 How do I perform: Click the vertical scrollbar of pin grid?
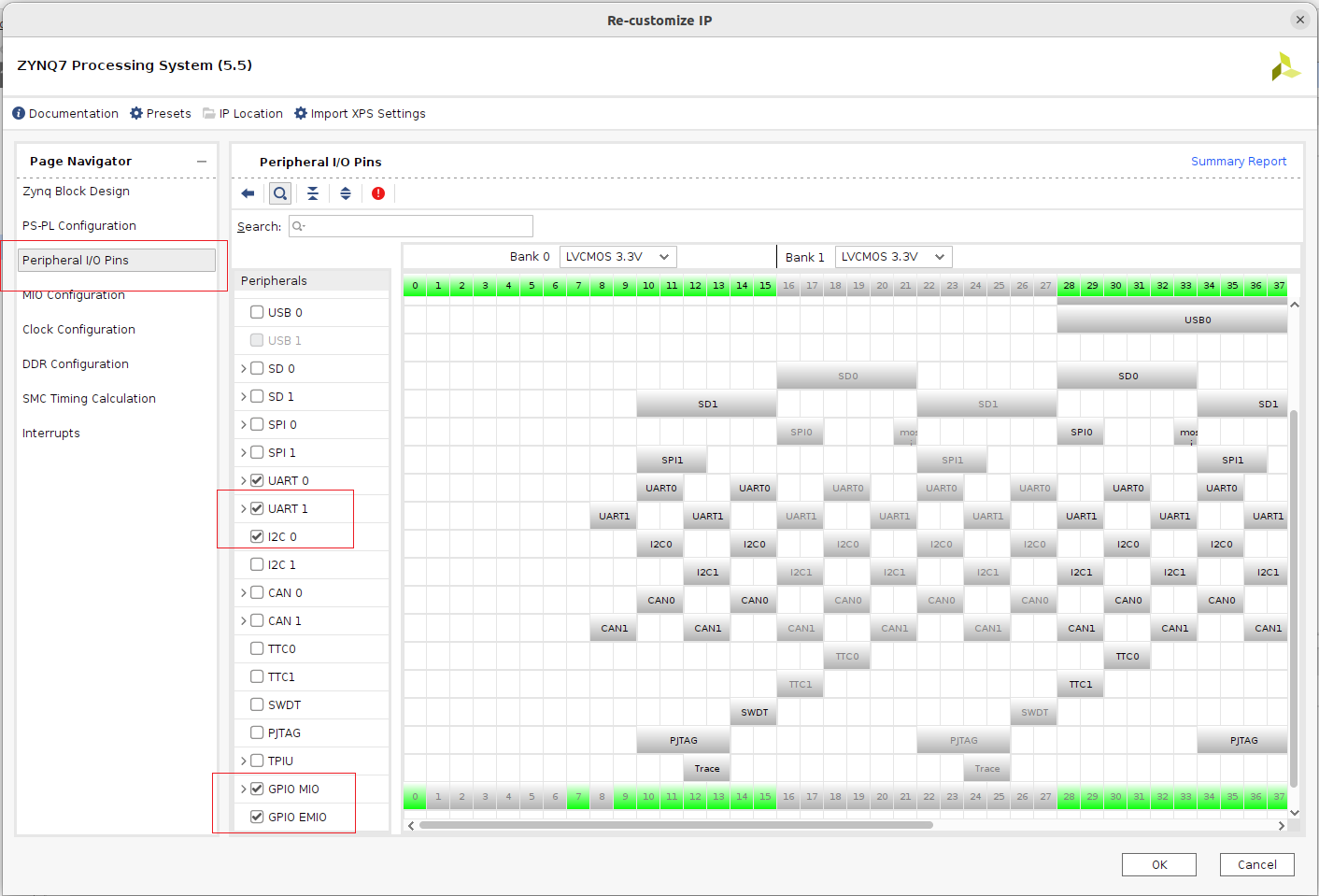1294,598
